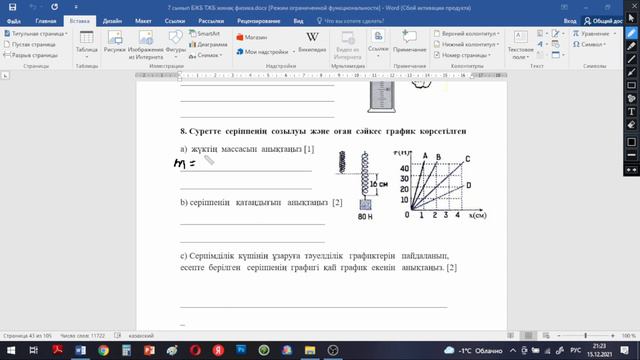Click Изображения из Интернета icon
The image size is (640, 360).
tap(146, 44)
